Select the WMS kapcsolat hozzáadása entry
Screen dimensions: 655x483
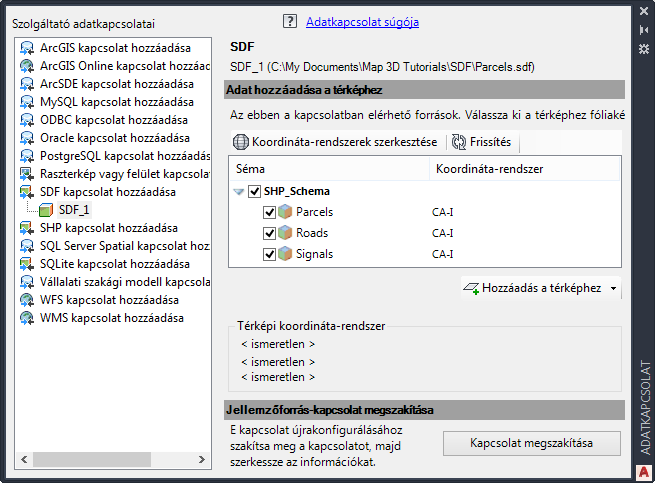(x=111, y=318)
